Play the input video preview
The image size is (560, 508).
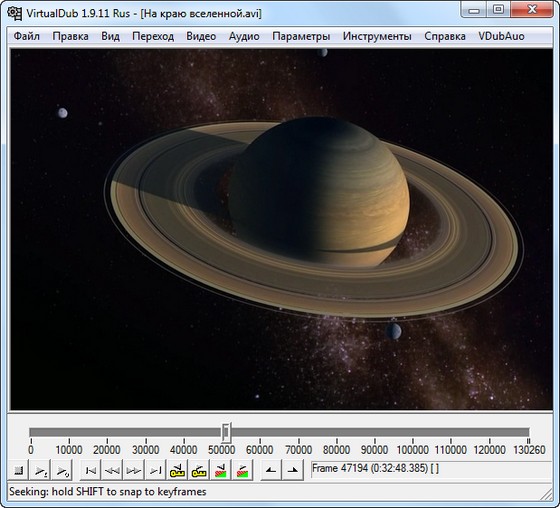40,470
